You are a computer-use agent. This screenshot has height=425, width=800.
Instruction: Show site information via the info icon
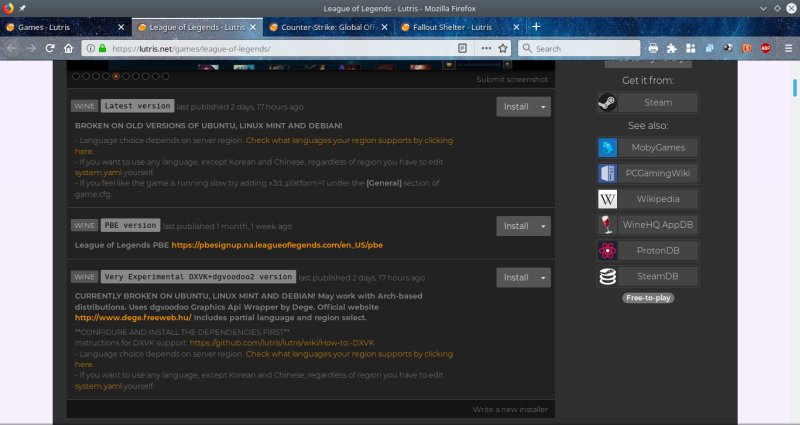[90, 48]
